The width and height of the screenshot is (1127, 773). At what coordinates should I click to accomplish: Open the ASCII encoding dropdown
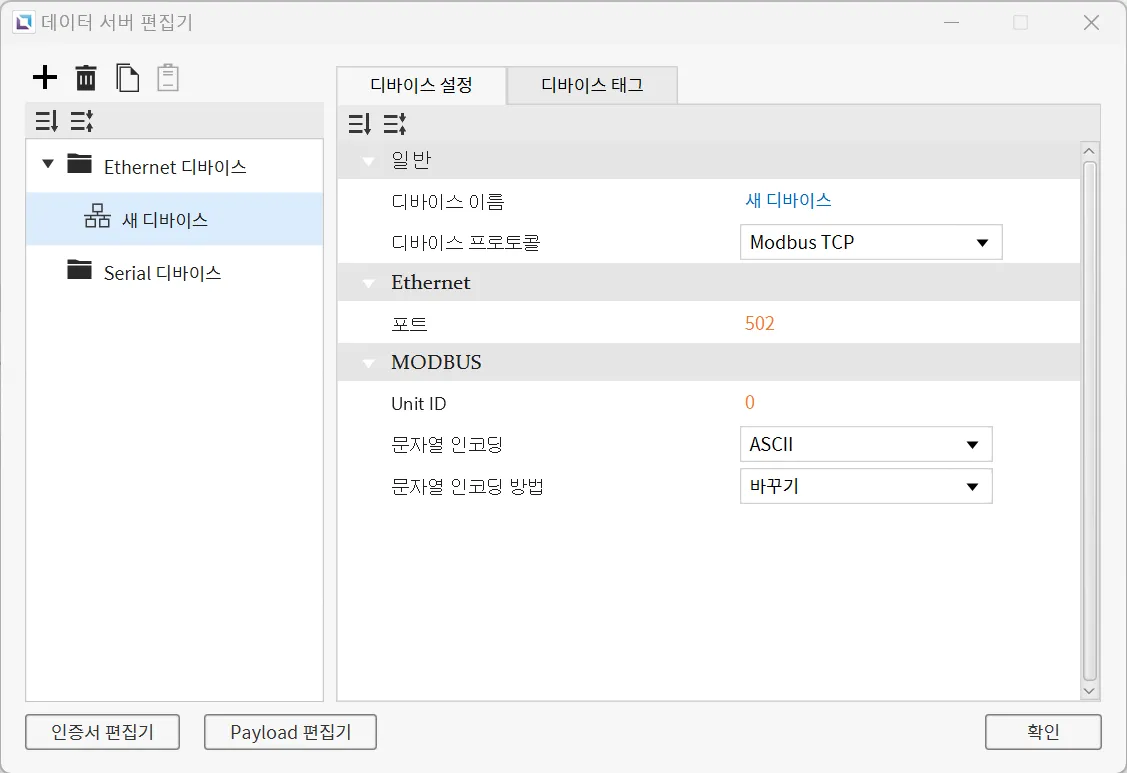click(865, 445)
